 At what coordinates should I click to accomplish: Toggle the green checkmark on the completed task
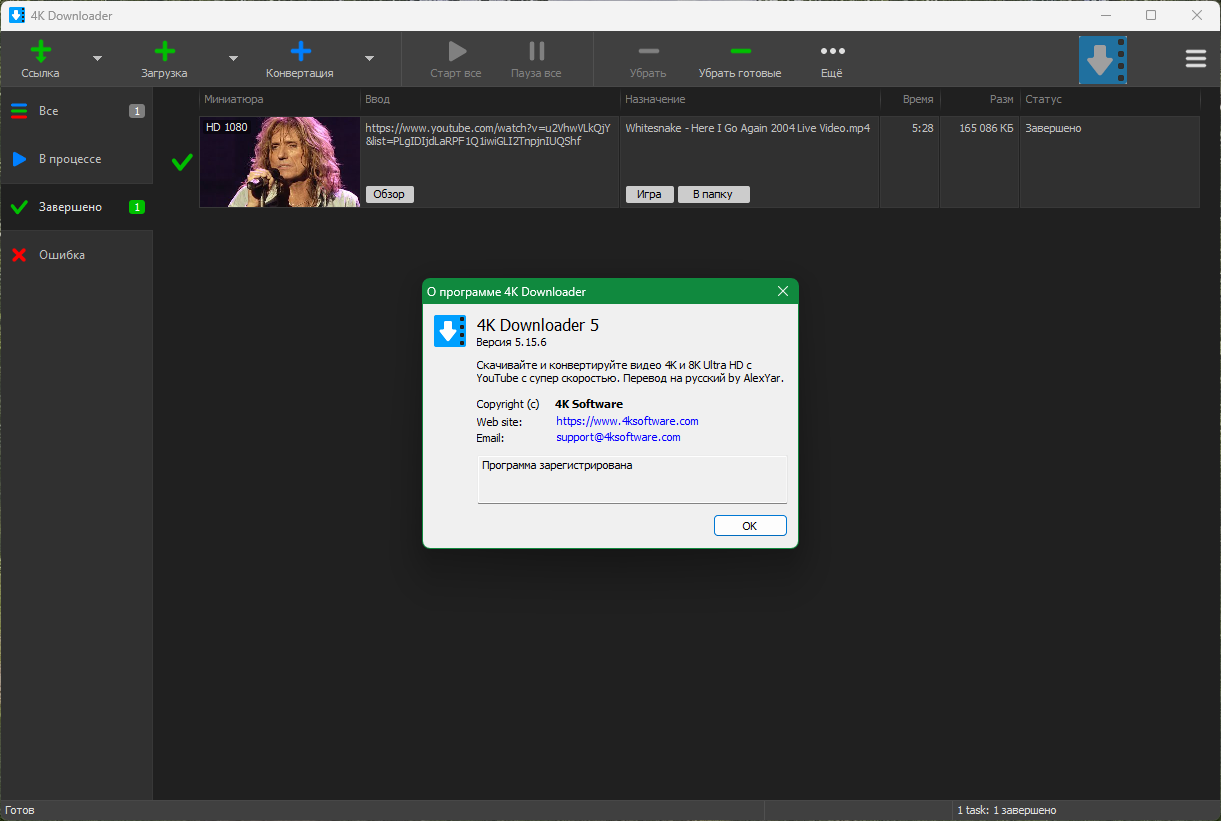[180, 162]
